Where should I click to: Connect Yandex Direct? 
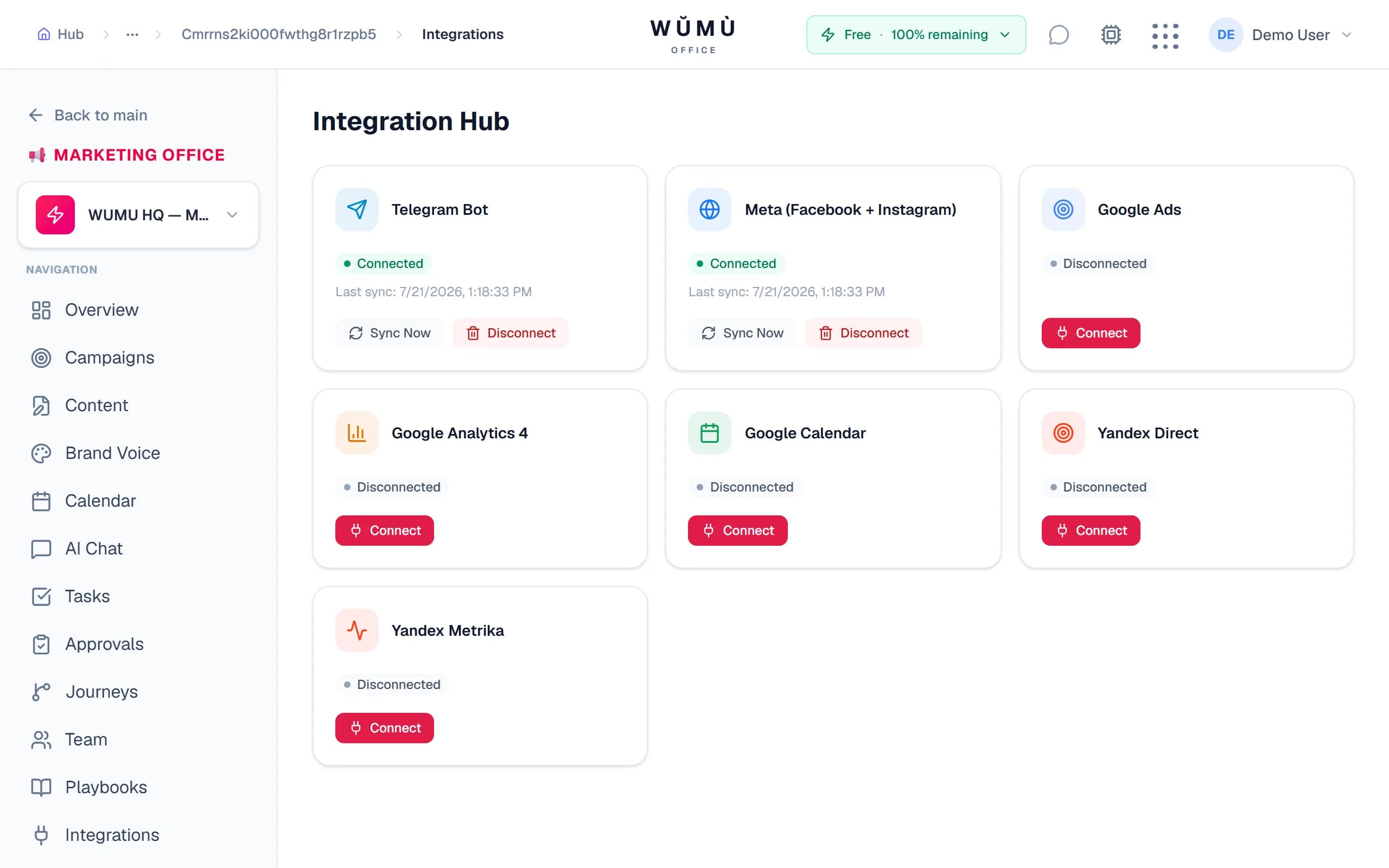coord(1091,531)
